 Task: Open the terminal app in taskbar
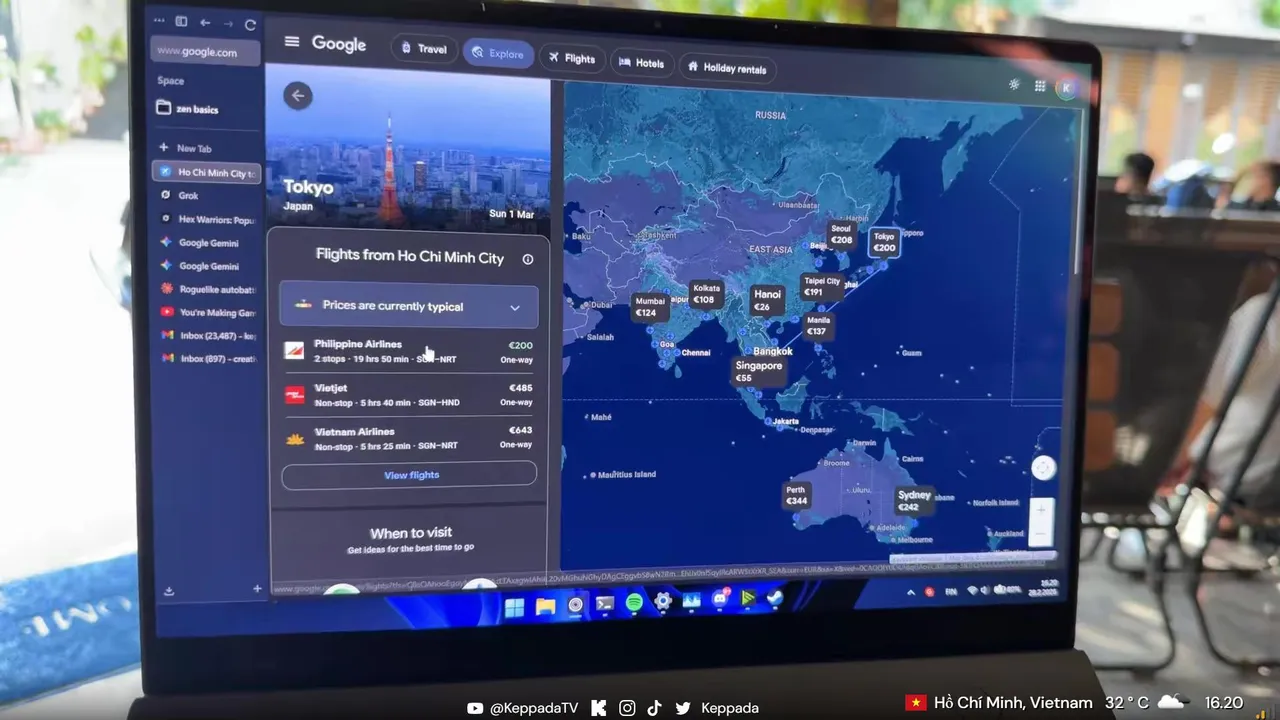coord(605,604)
